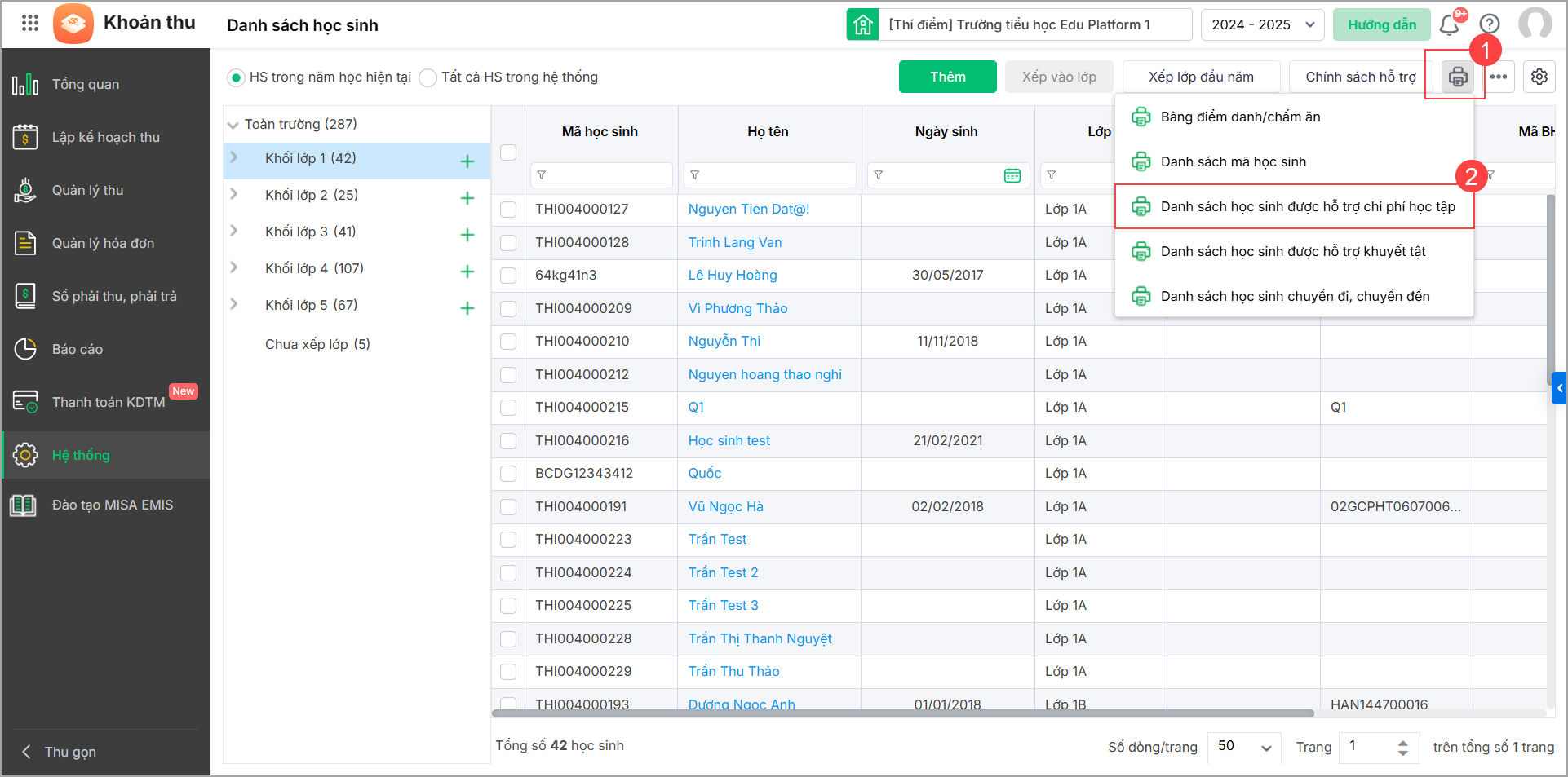
Task: Click the plus icon beside Khối lớp 2
Action: click(467, 198)
